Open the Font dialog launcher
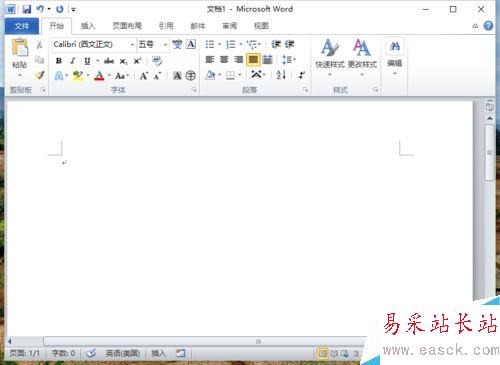Viewport: 500px width, 365px height. [194, 90]
